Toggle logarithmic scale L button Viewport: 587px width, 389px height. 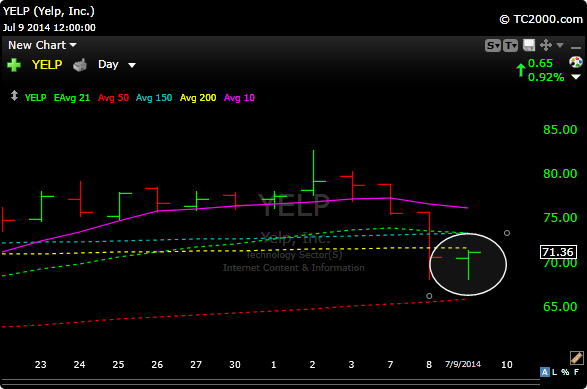(x=554, y=372)
